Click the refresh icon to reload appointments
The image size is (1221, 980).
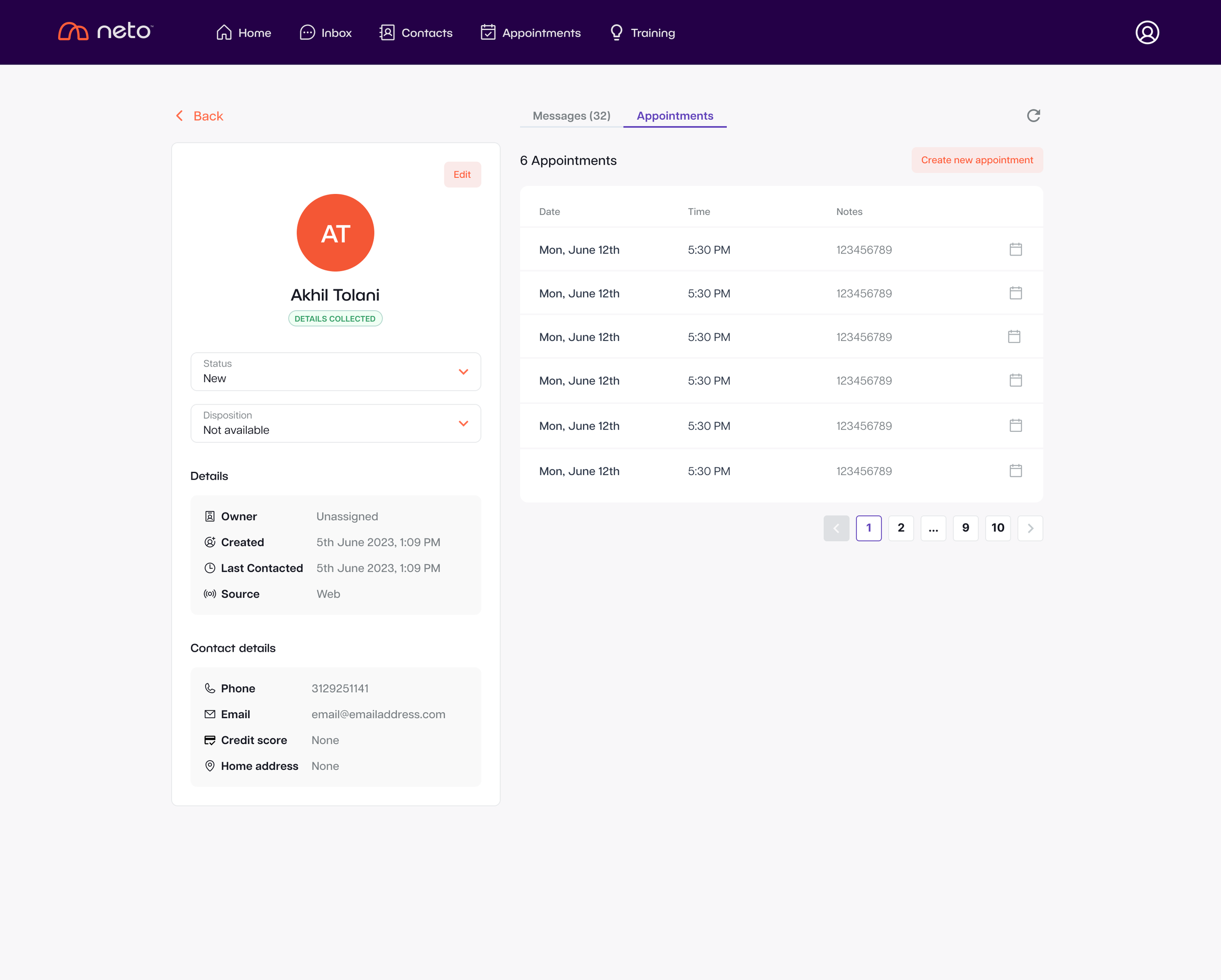click(x=1034, y=115)
